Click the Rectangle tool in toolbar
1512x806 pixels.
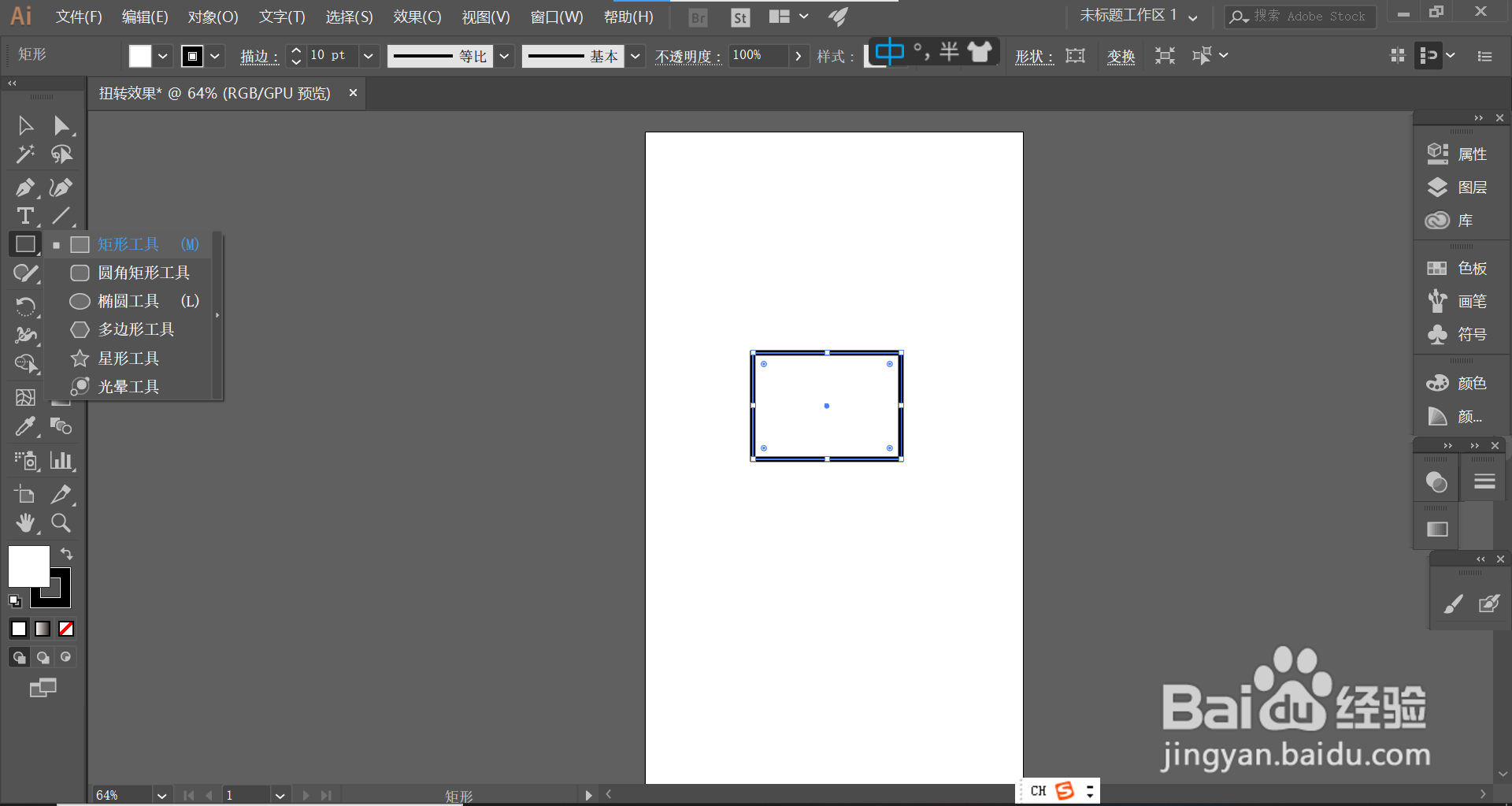(25, 244)
